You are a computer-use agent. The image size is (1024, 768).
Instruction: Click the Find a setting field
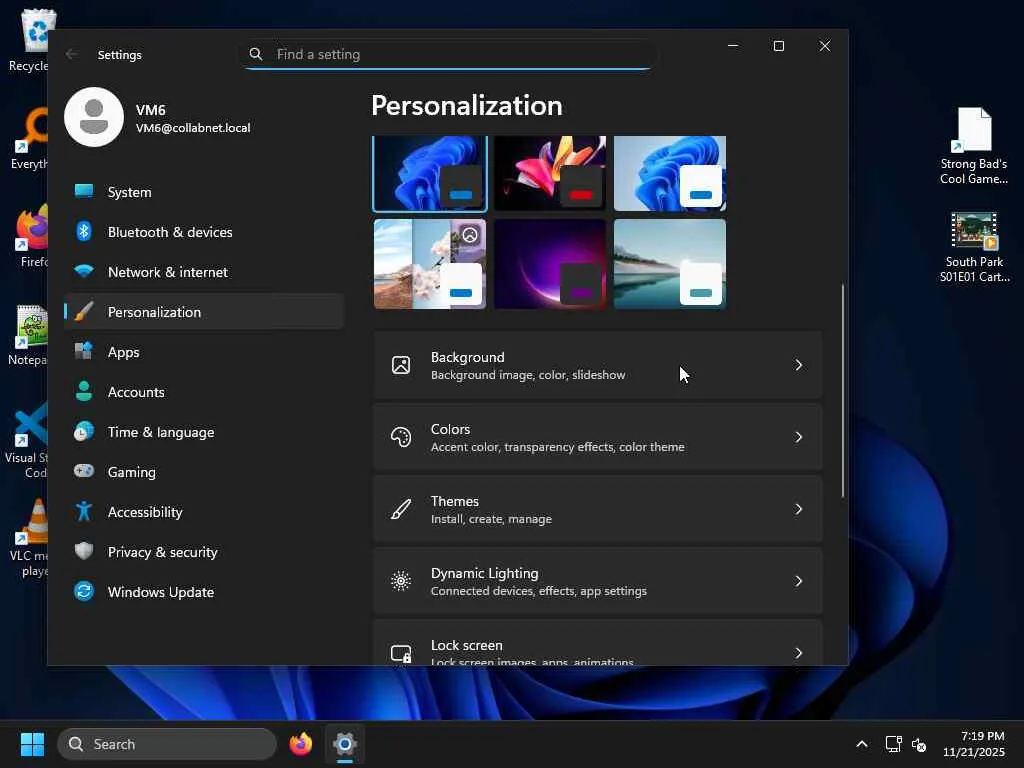(450, 54)
